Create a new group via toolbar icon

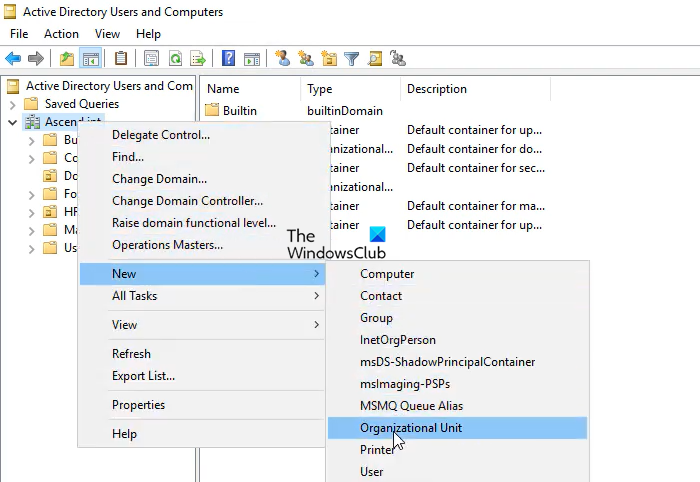pos(306,58)
